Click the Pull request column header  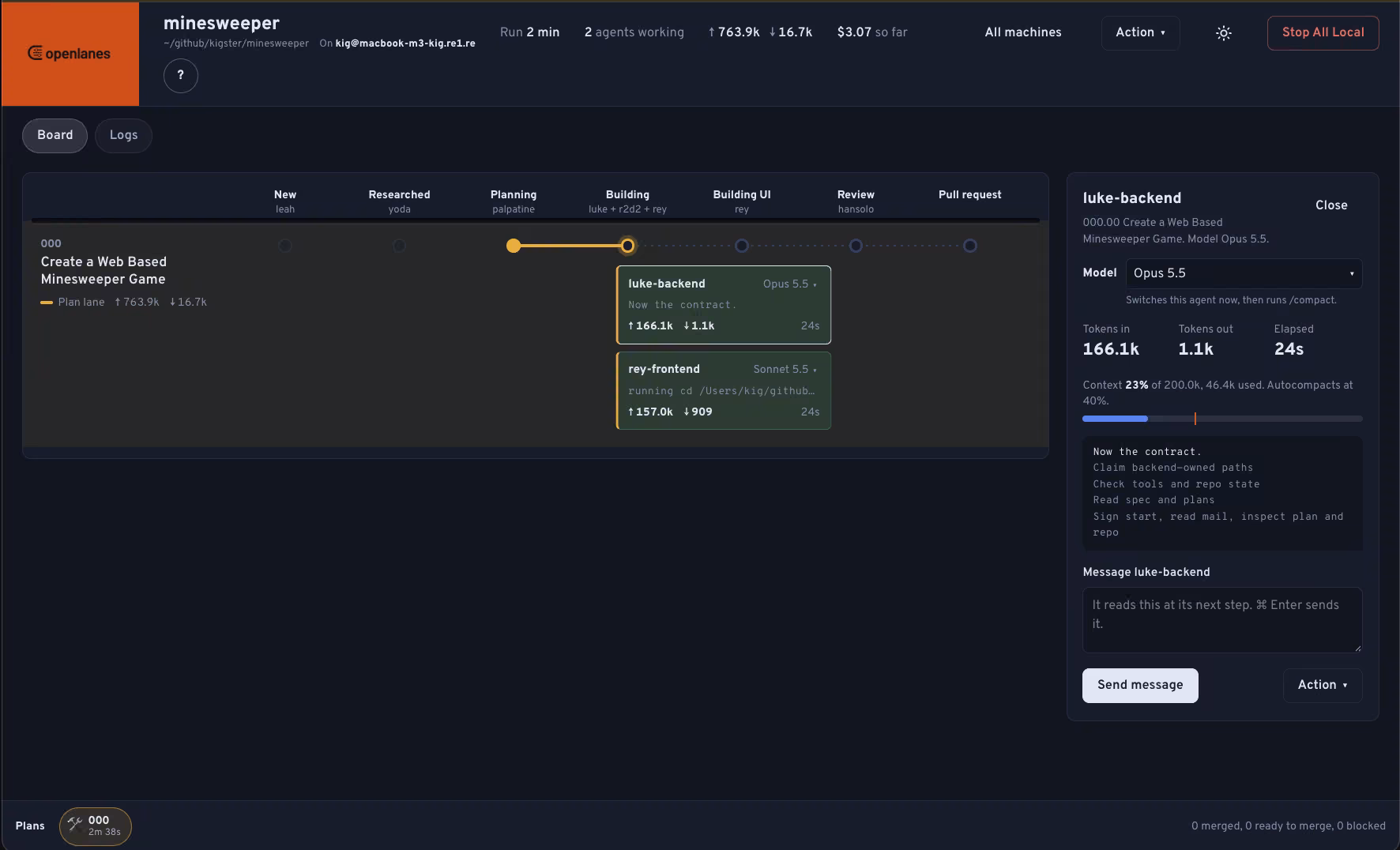tap(970, 195)
